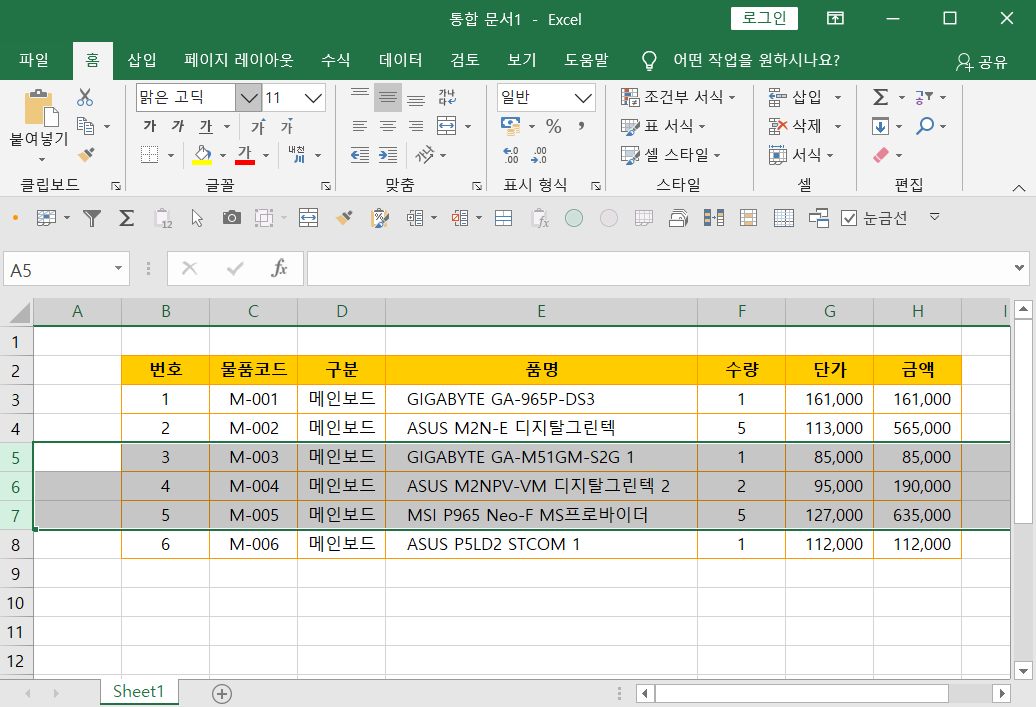Click Clear eraser icon

pyautogui.click(x=881, y=155)
